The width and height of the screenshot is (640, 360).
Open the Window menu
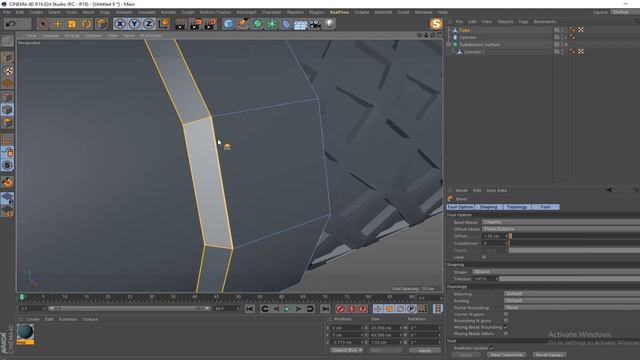coord(423,12)
